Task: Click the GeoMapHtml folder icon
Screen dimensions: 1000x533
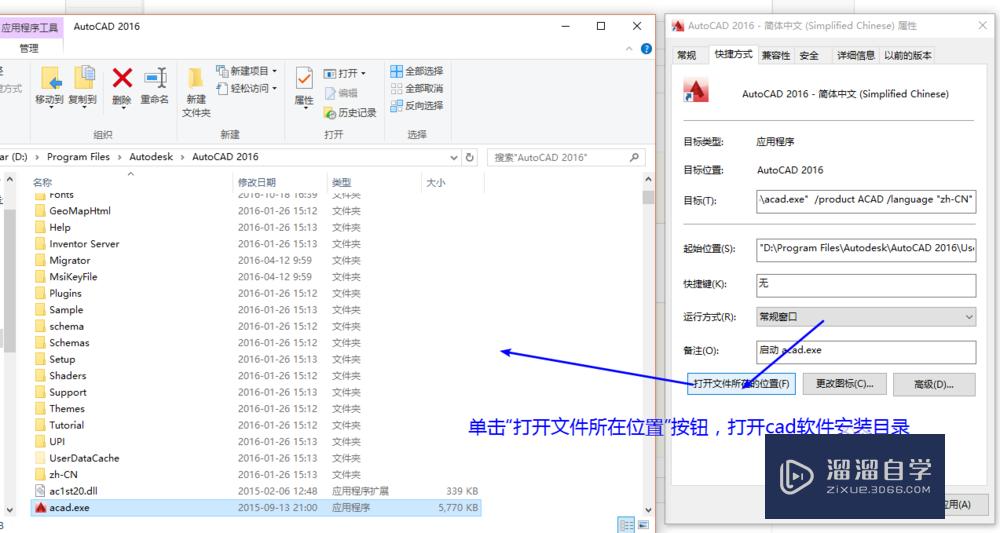Action: 41,211
